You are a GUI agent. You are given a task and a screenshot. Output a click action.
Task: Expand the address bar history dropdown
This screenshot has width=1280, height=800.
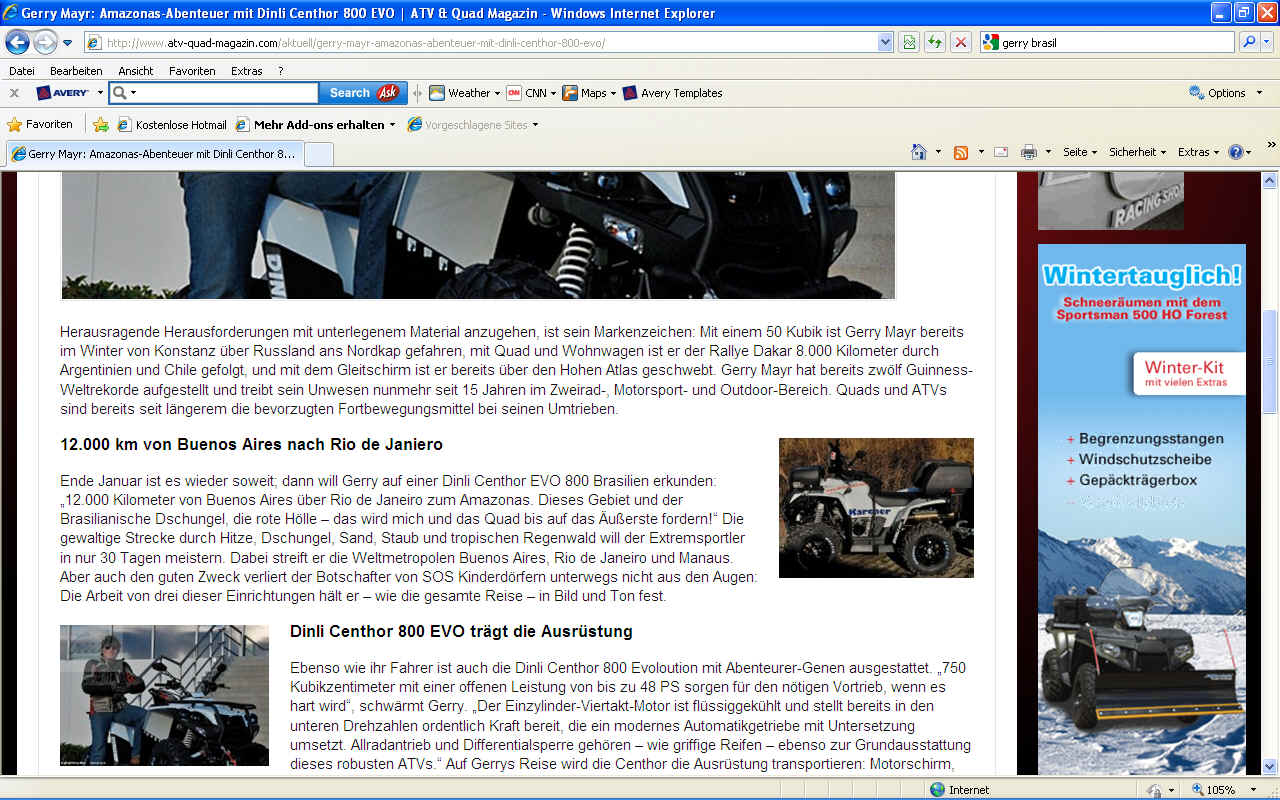pos(885,43)
